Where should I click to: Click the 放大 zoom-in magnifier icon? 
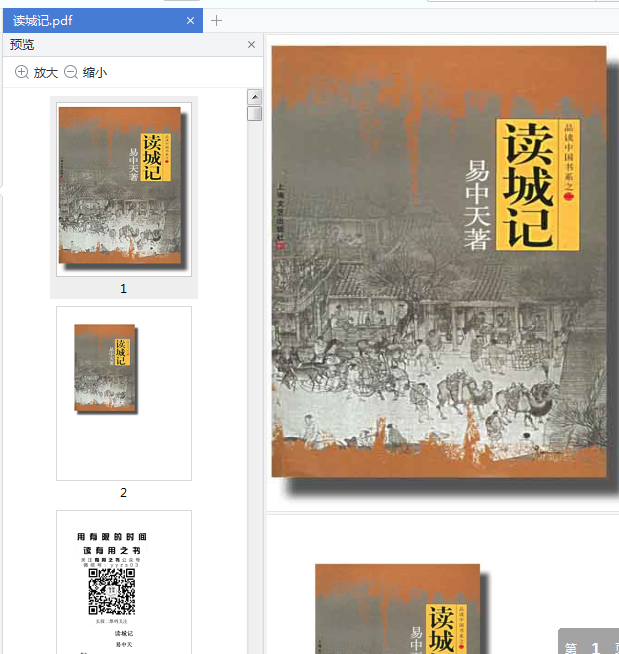point(22,72)
